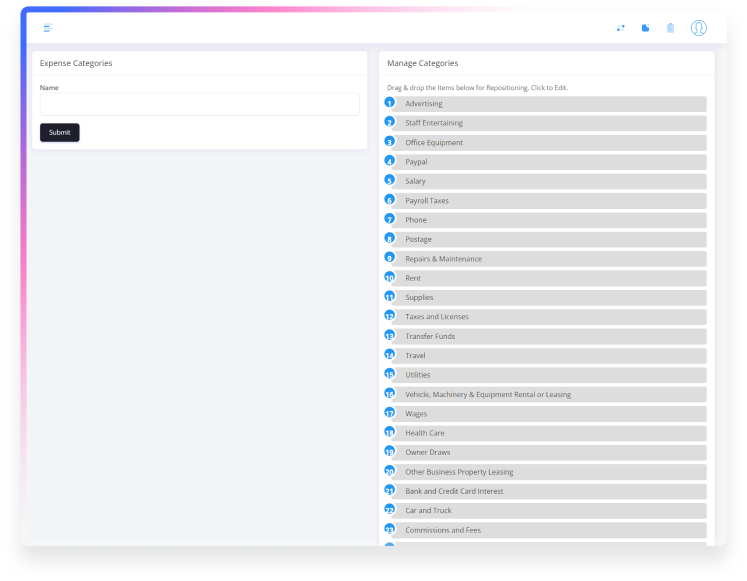The height and width of the screenshot is (581, 747).
Task: Click the number 1 badge beside Advertising
Action: tap(390, 103)
